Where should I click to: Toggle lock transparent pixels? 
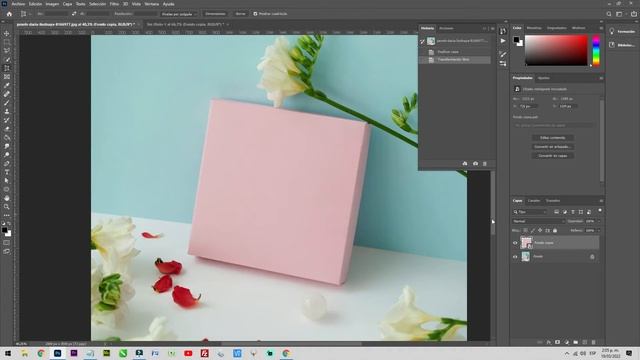(526, 231)
